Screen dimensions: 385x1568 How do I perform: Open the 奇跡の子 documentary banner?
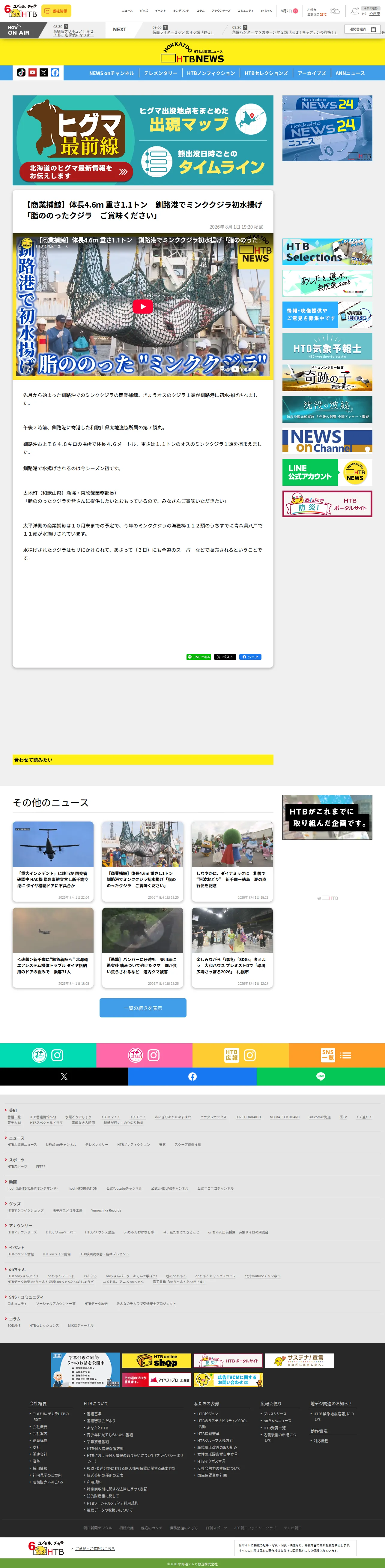327,378
